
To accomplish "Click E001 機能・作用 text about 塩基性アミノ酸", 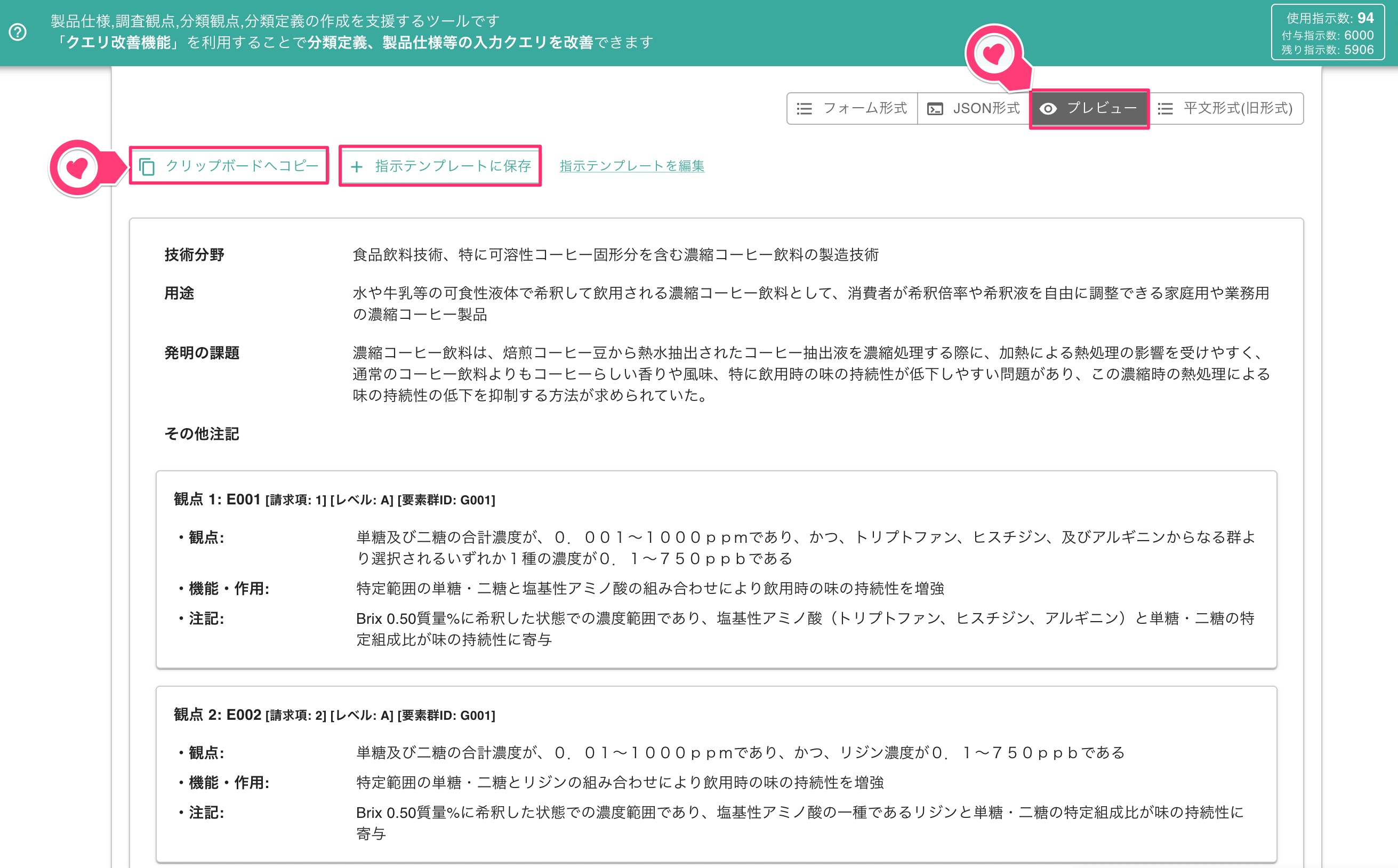I will point(650,589).
